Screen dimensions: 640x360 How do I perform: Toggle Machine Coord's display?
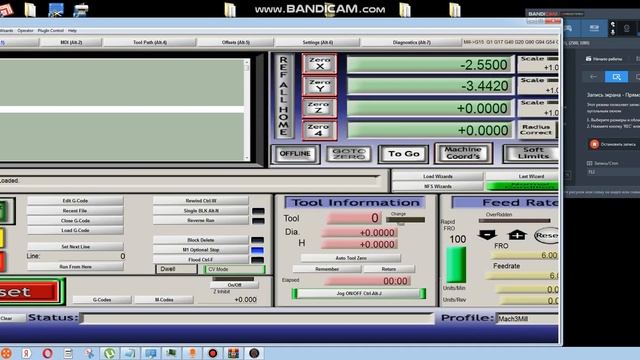463,153
